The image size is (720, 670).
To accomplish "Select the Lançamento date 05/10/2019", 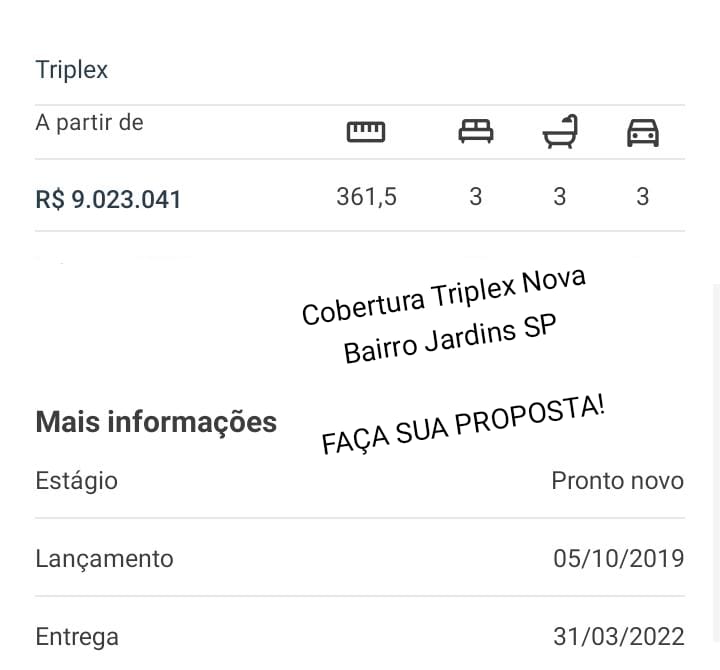I will (x=619, y=559).
